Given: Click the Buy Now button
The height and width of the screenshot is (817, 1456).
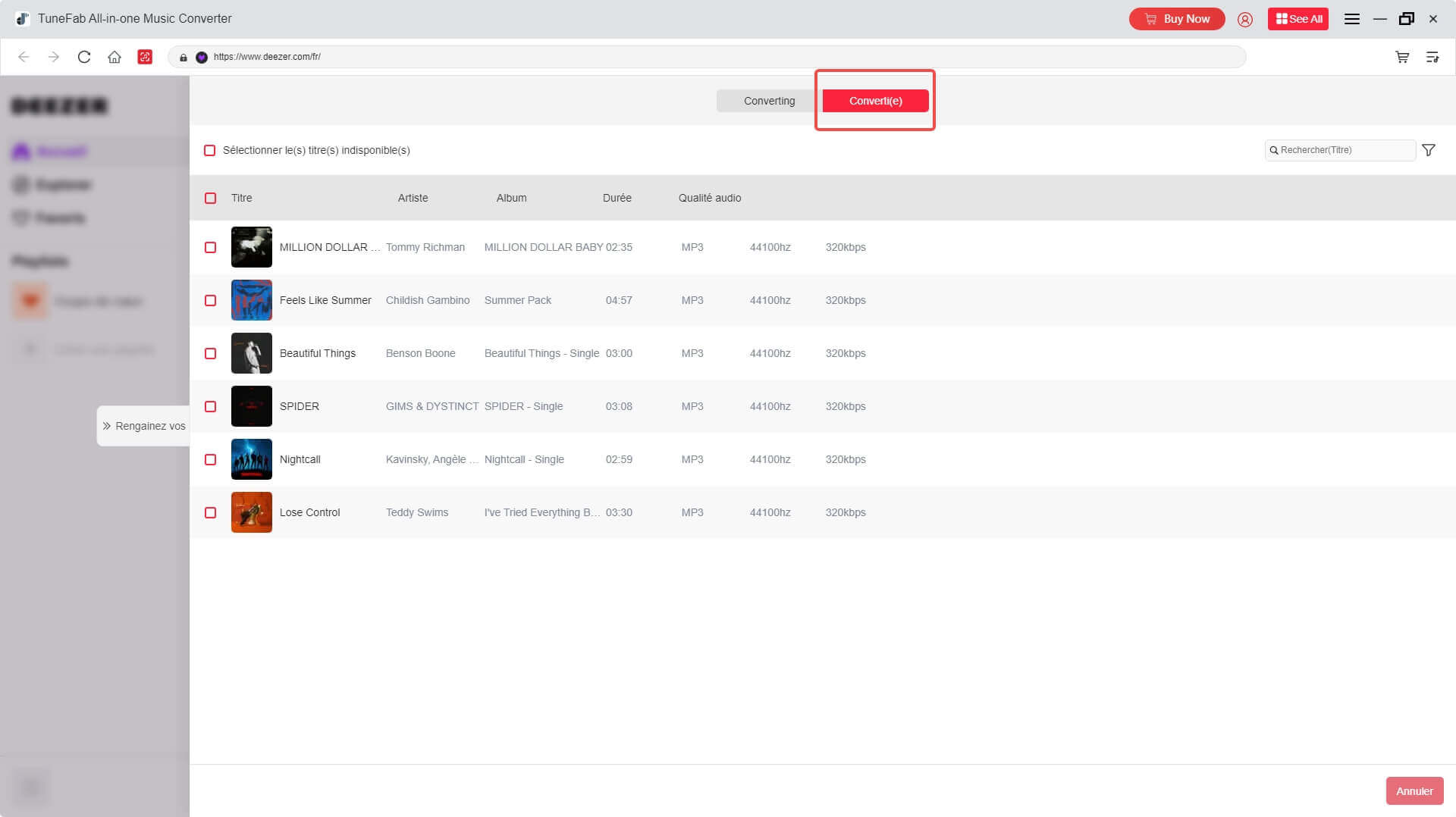Looking at the screenshot, I should point(1177,19).
